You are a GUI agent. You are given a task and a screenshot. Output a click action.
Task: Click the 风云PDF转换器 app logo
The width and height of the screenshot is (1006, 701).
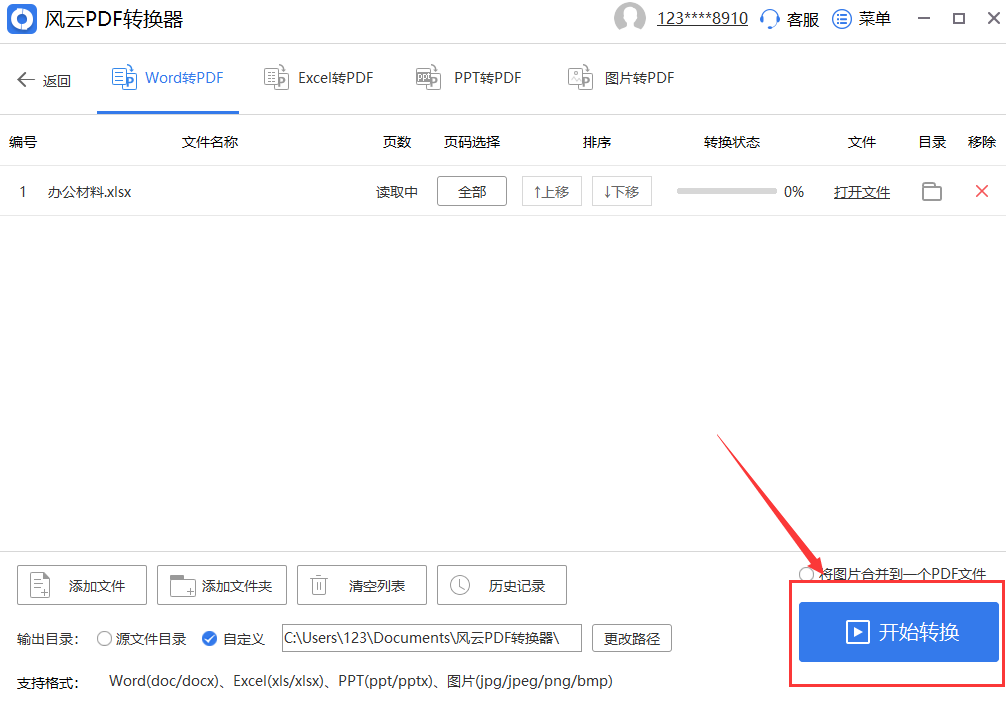click(22, 19)
